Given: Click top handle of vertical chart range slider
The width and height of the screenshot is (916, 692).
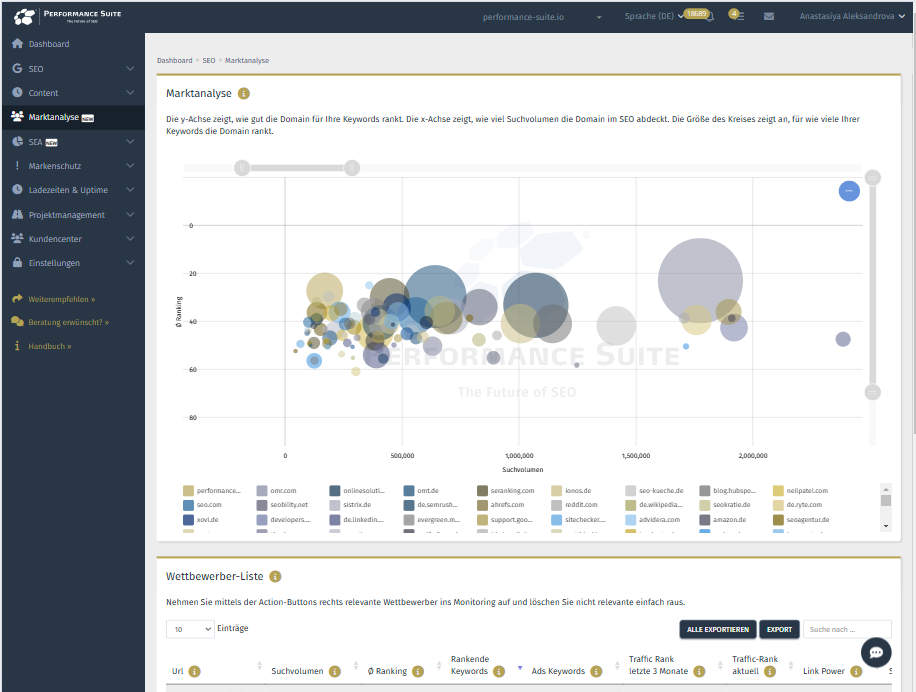Looking at the screenshot, I should point(872,178).
